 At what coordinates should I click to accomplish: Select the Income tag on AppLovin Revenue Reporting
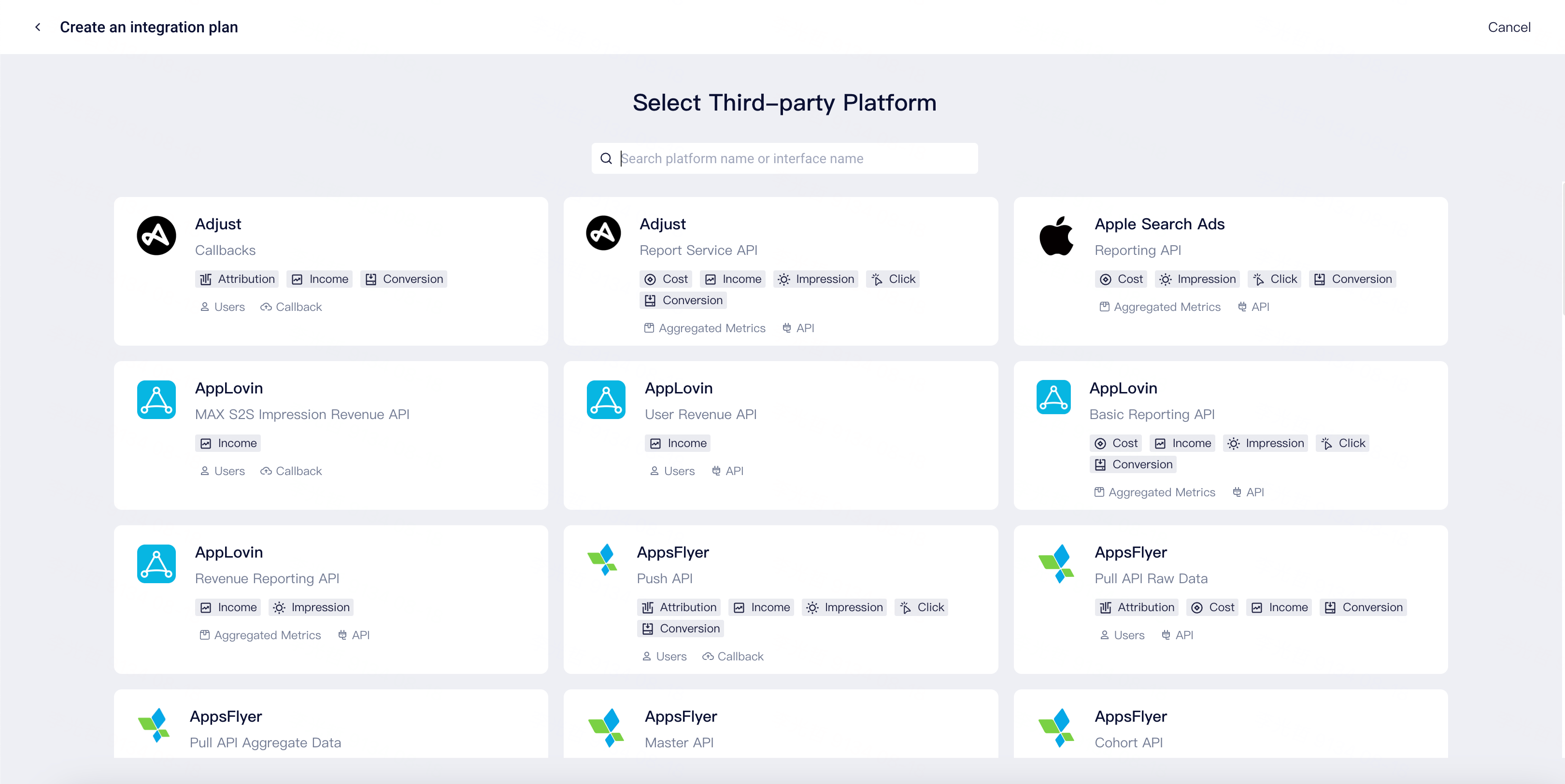[228, 607]
